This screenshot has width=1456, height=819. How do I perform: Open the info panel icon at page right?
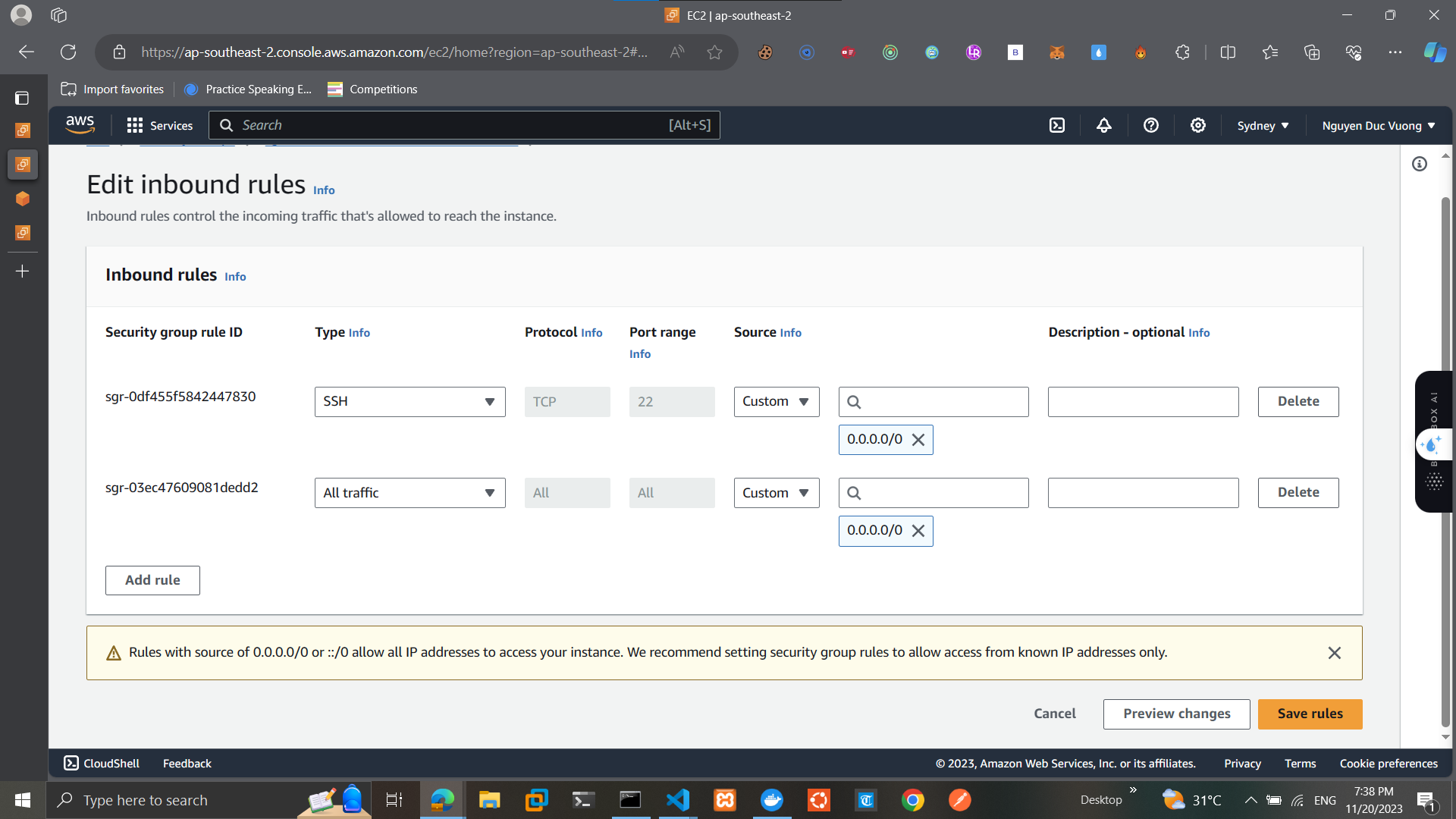(1420, 164)
